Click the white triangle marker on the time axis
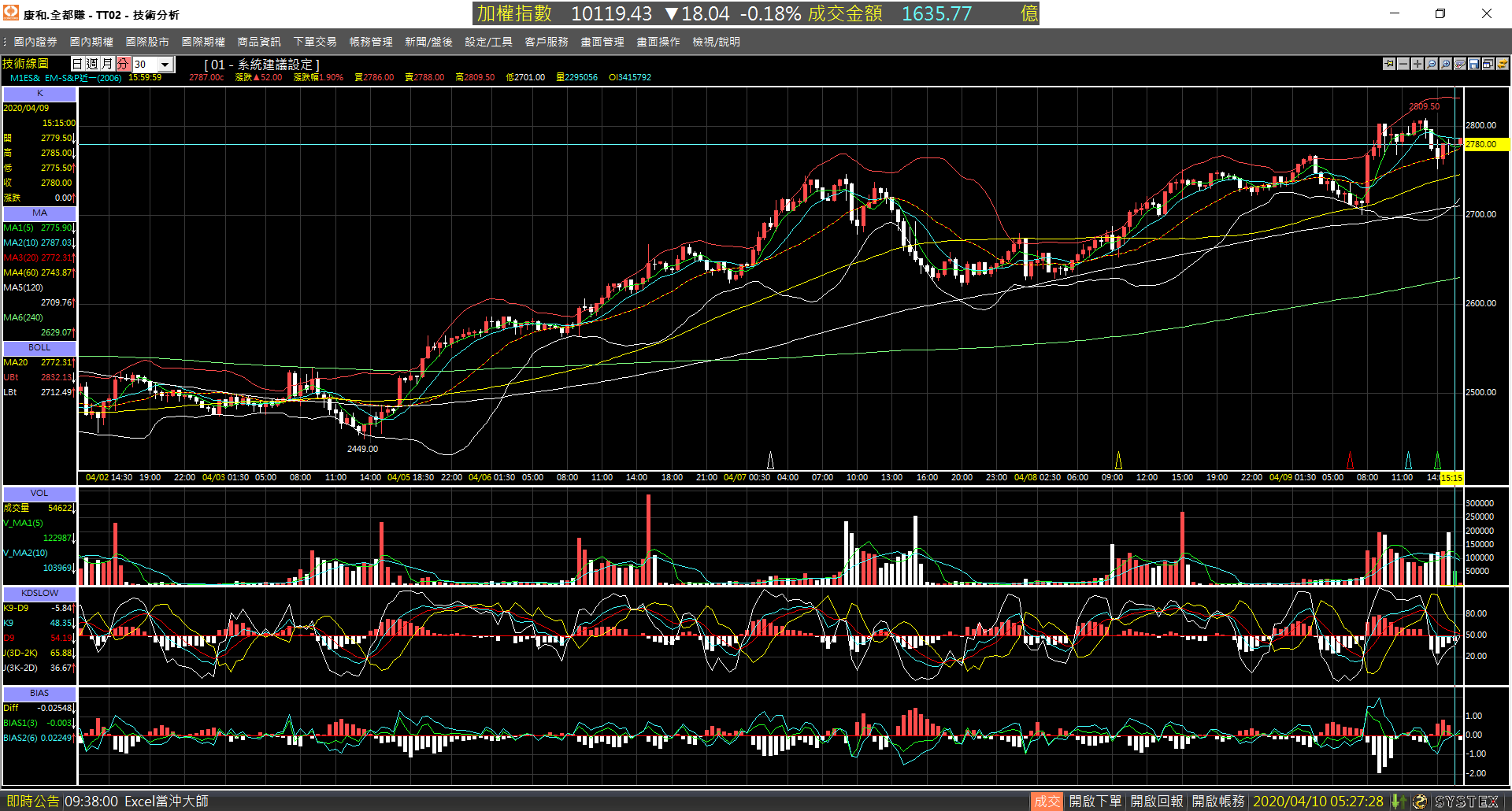Image resolution: width=1512 pixels, height=811 pixels. coord(770,460)
